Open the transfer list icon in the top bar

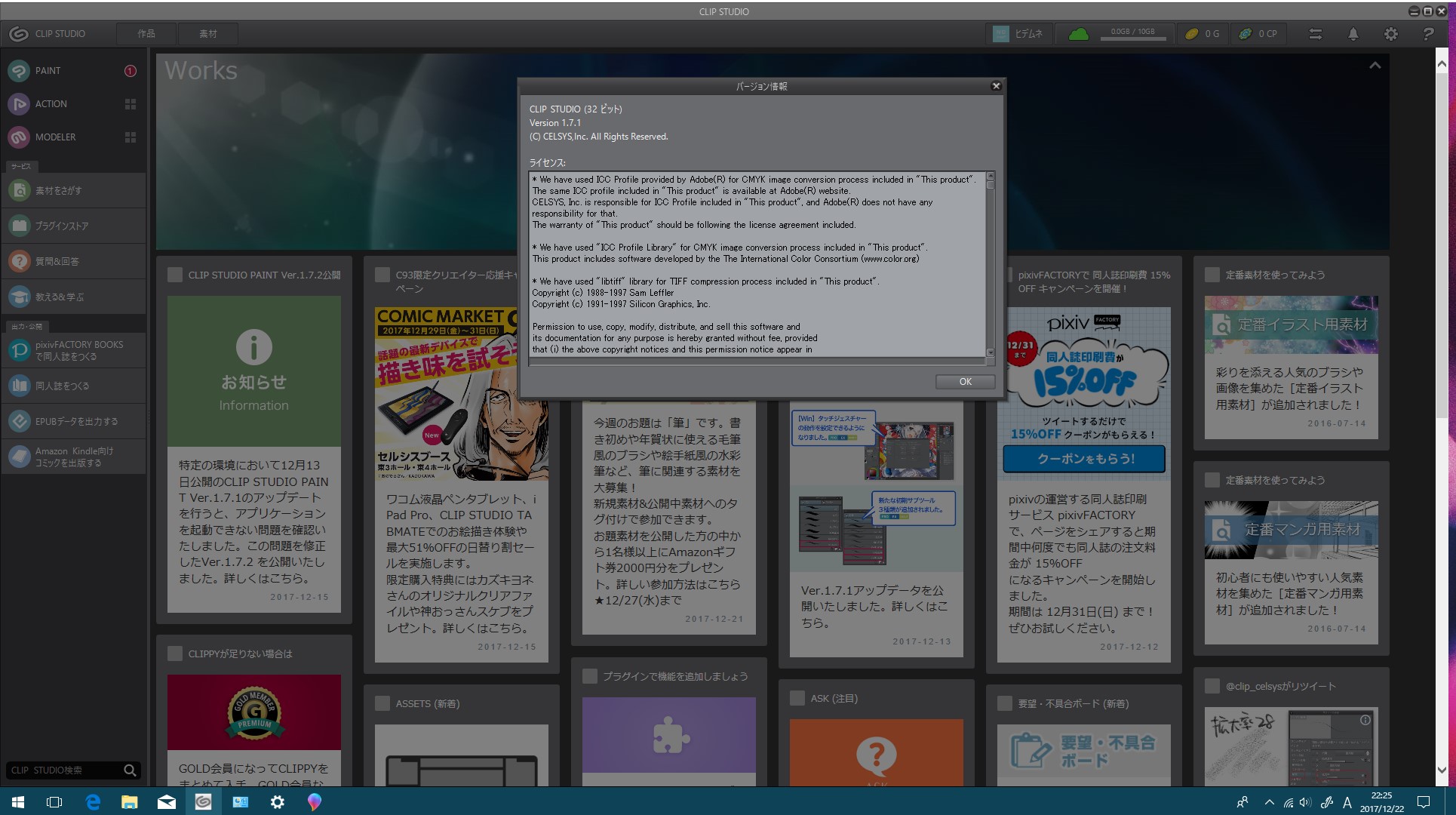coord(1315,34)
